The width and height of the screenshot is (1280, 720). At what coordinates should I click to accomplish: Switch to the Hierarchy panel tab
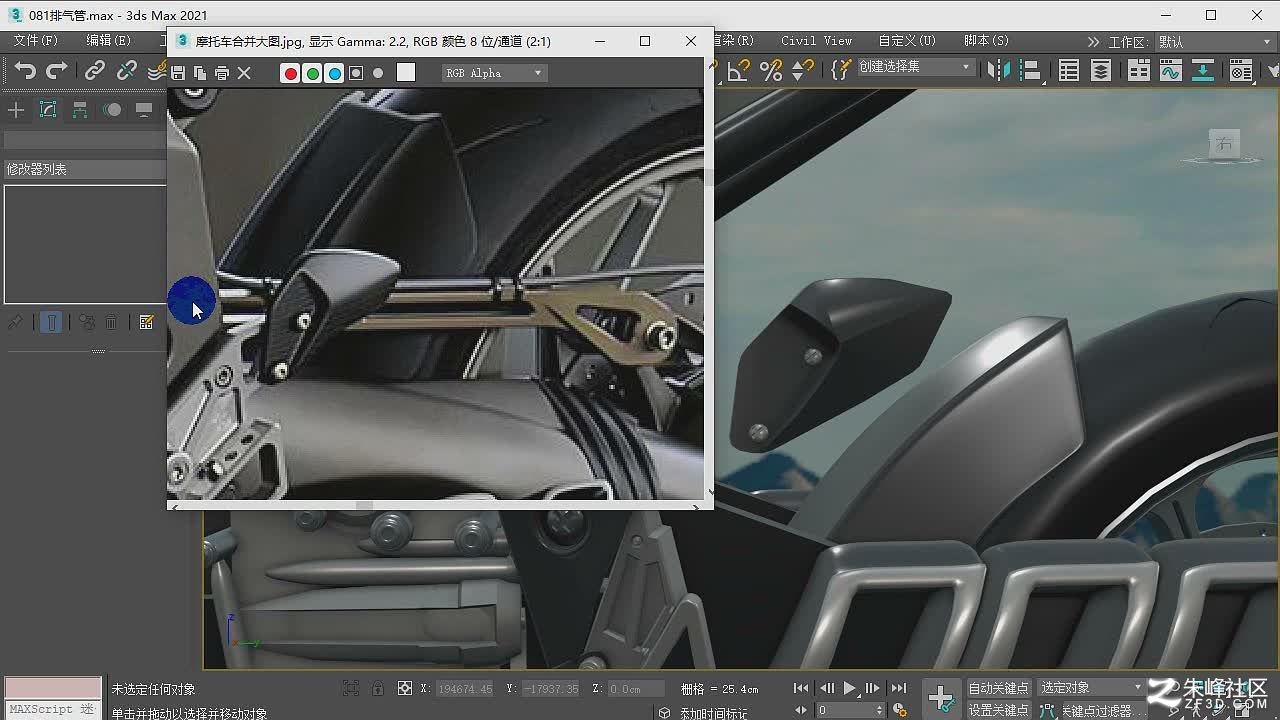click(x=80, y=110)
